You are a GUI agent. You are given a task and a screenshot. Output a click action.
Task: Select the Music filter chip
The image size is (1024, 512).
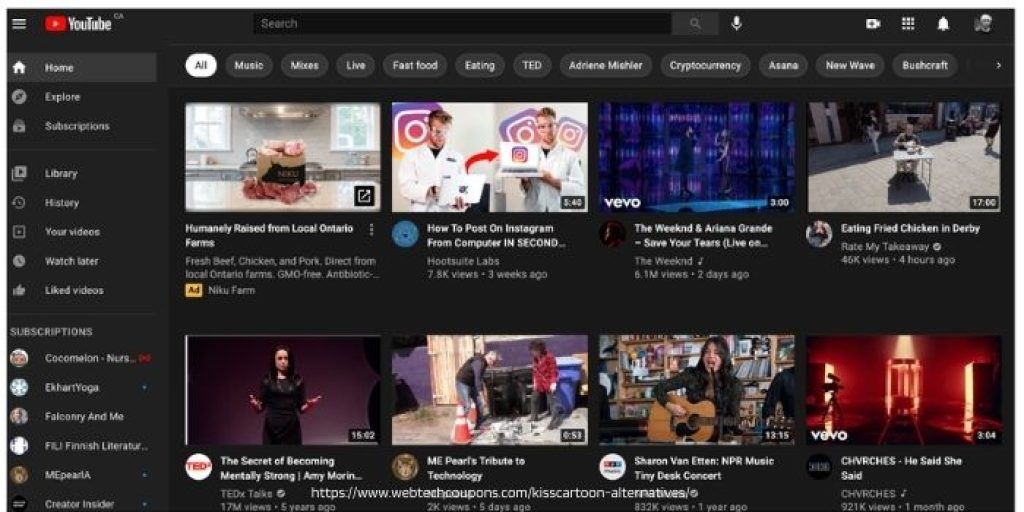pyautogui.click(x=249, y=65)
